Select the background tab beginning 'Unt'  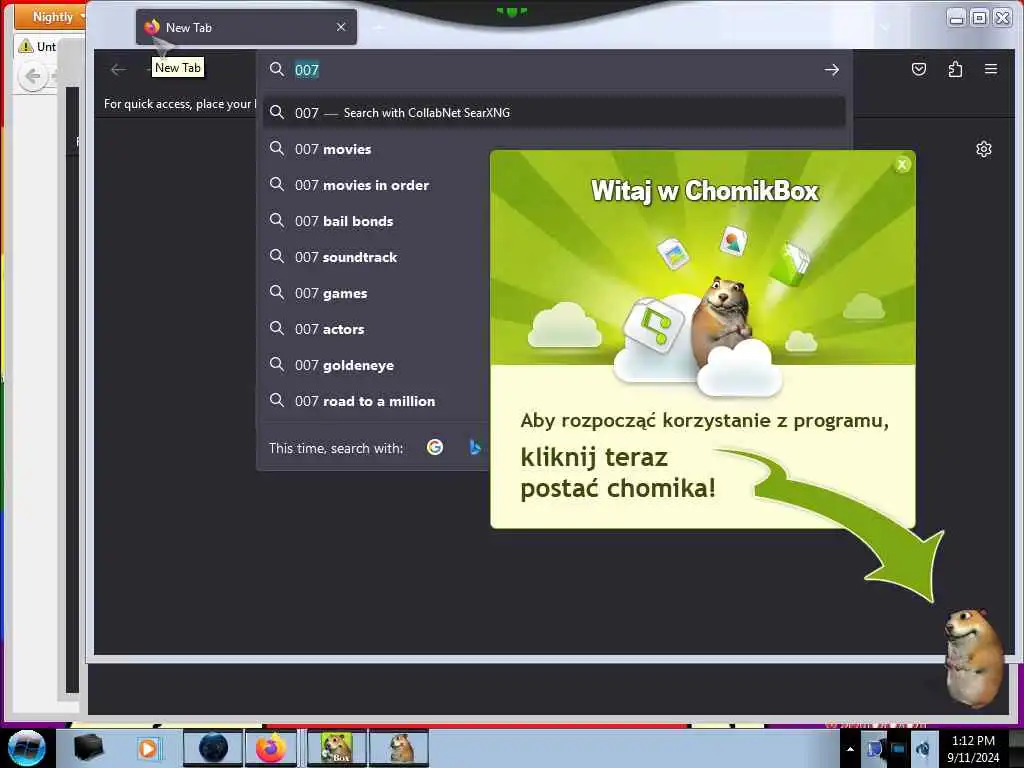[x=38, y=46]
